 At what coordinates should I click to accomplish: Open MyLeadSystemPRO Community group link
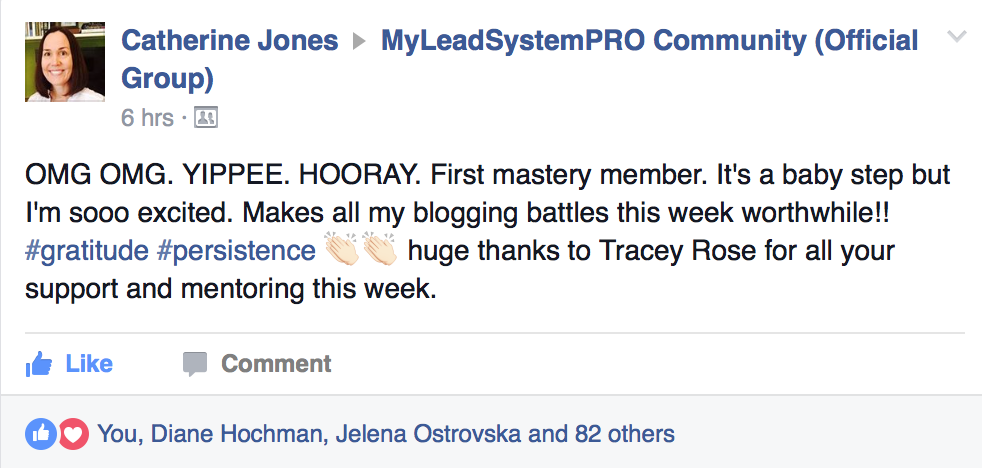point(649,41)
